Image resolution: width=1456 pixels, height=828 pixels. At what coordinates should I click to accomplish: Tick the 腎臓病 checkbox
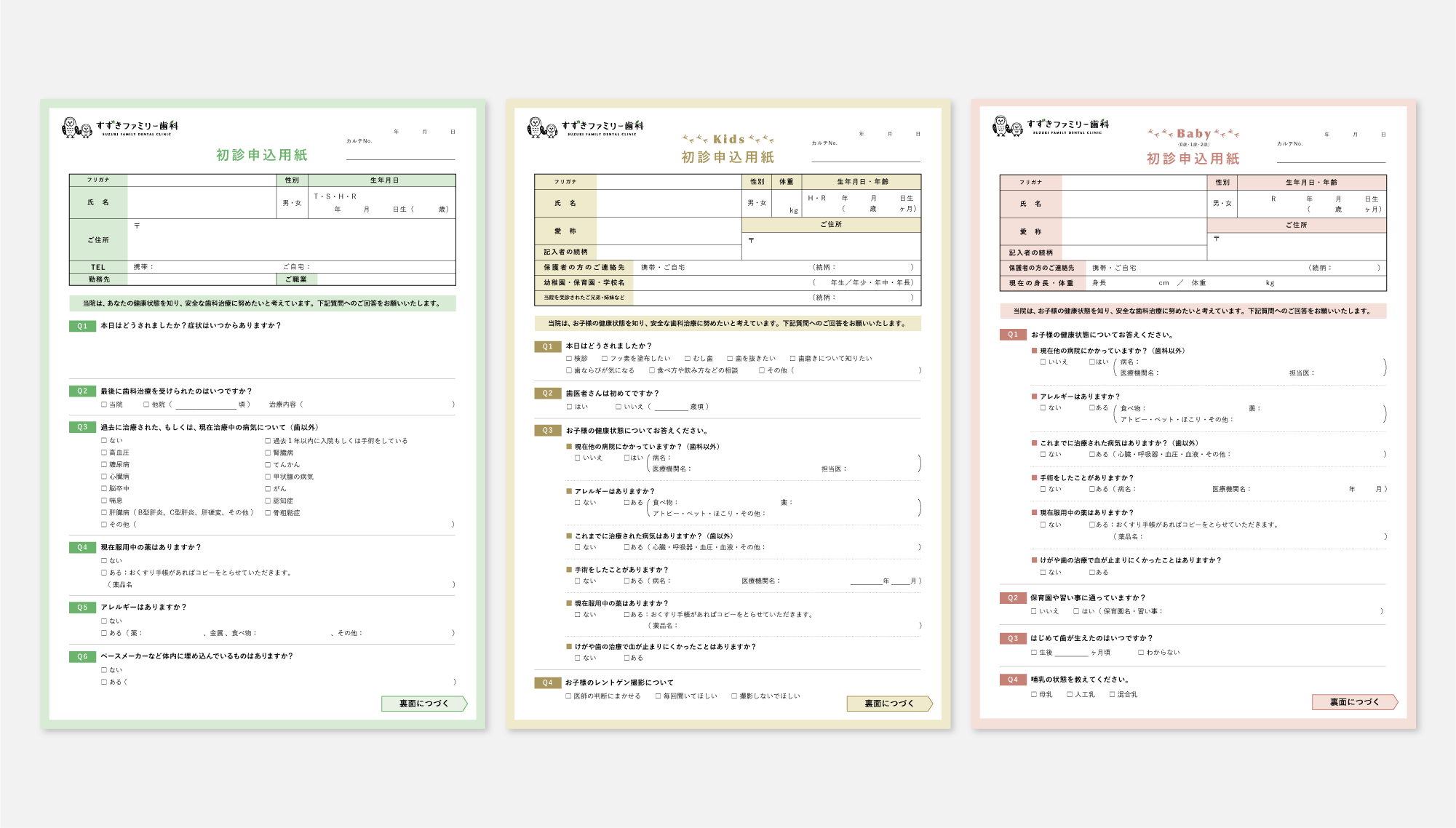click(268, 453)
